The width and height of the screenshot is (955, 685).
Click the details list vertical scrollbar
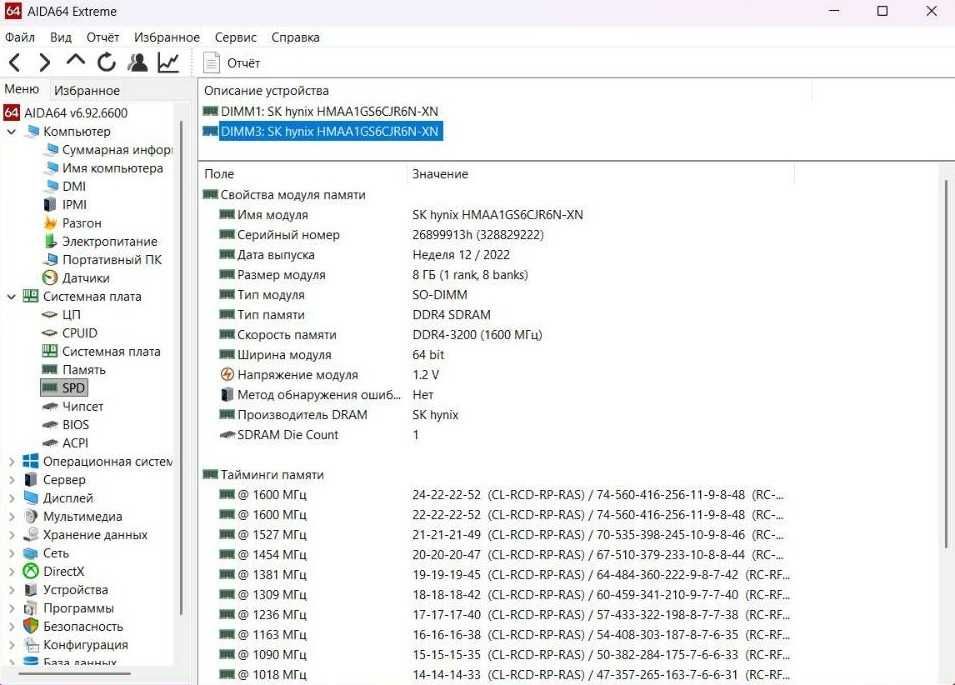pos(946,364)
